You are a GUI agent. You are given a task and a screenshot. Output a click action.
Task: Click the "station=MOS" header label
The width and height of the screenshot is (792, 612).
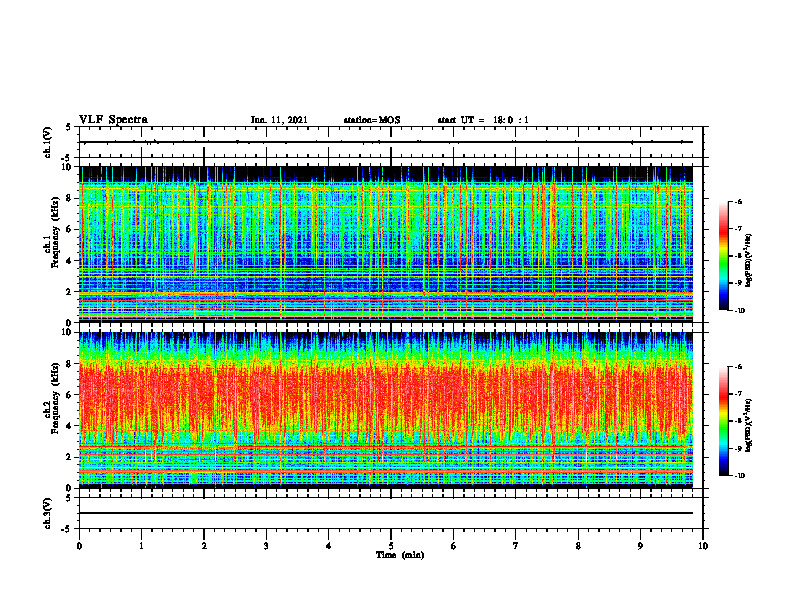pyautogui.click(x=372, y=120)
